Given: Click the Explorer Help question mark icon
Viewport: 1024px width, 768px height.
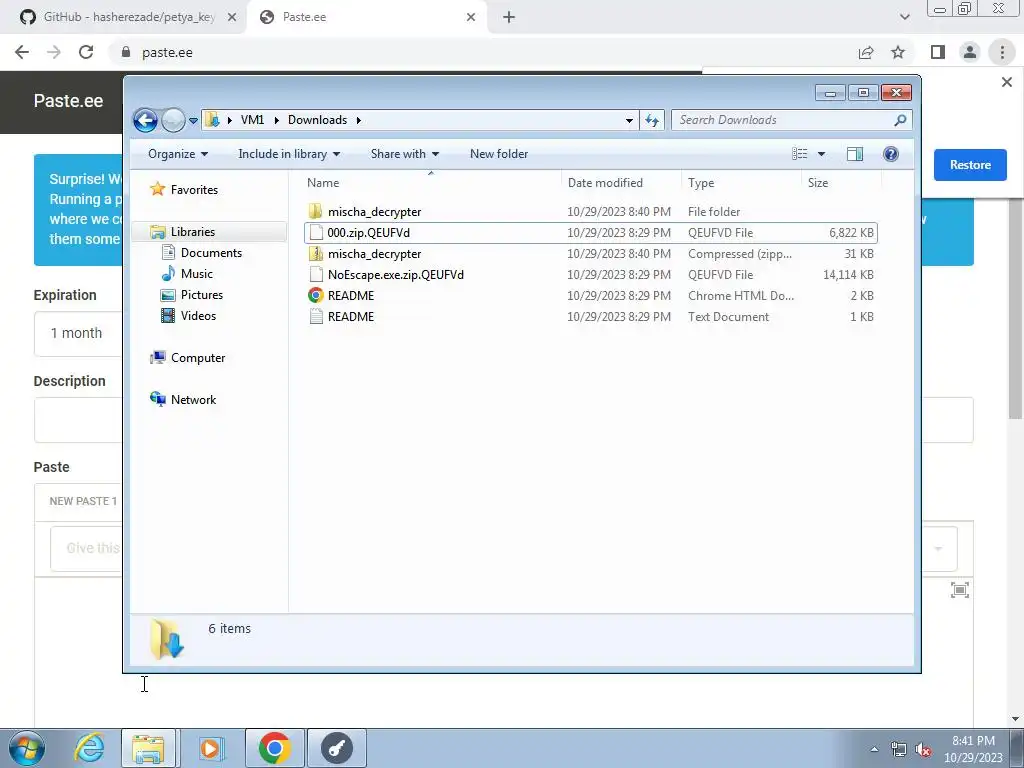Looking at the screenshot, I should [x=891, y=154].
